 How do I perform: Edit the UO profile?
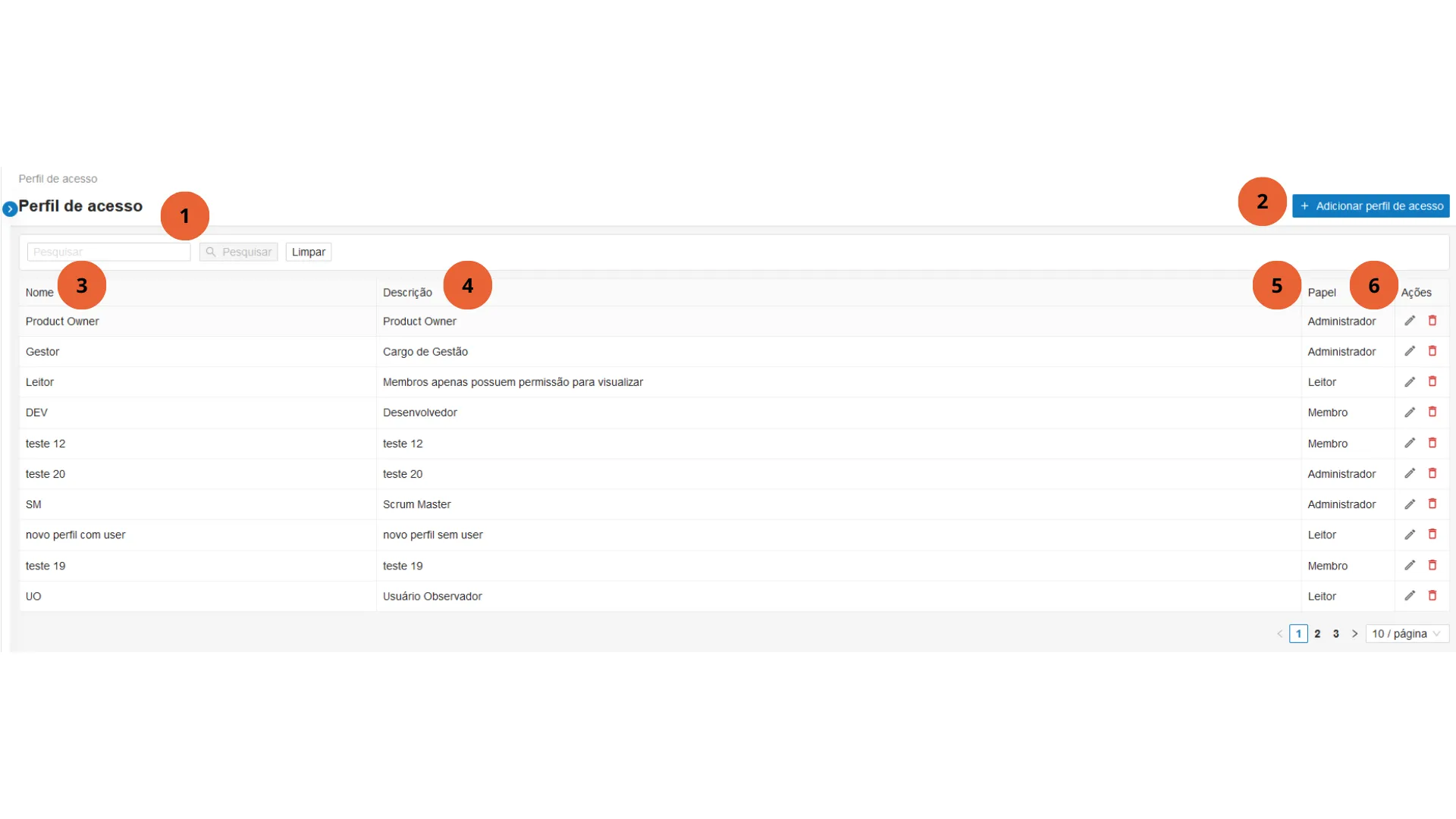[x=1410, y=596]
